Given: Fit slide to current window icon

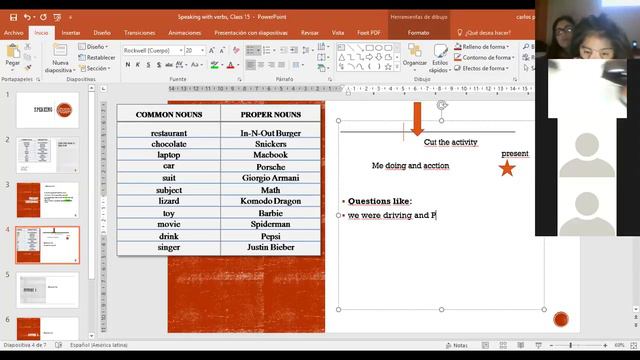Looking at the screenshot, I should click(x=633, y=345).
